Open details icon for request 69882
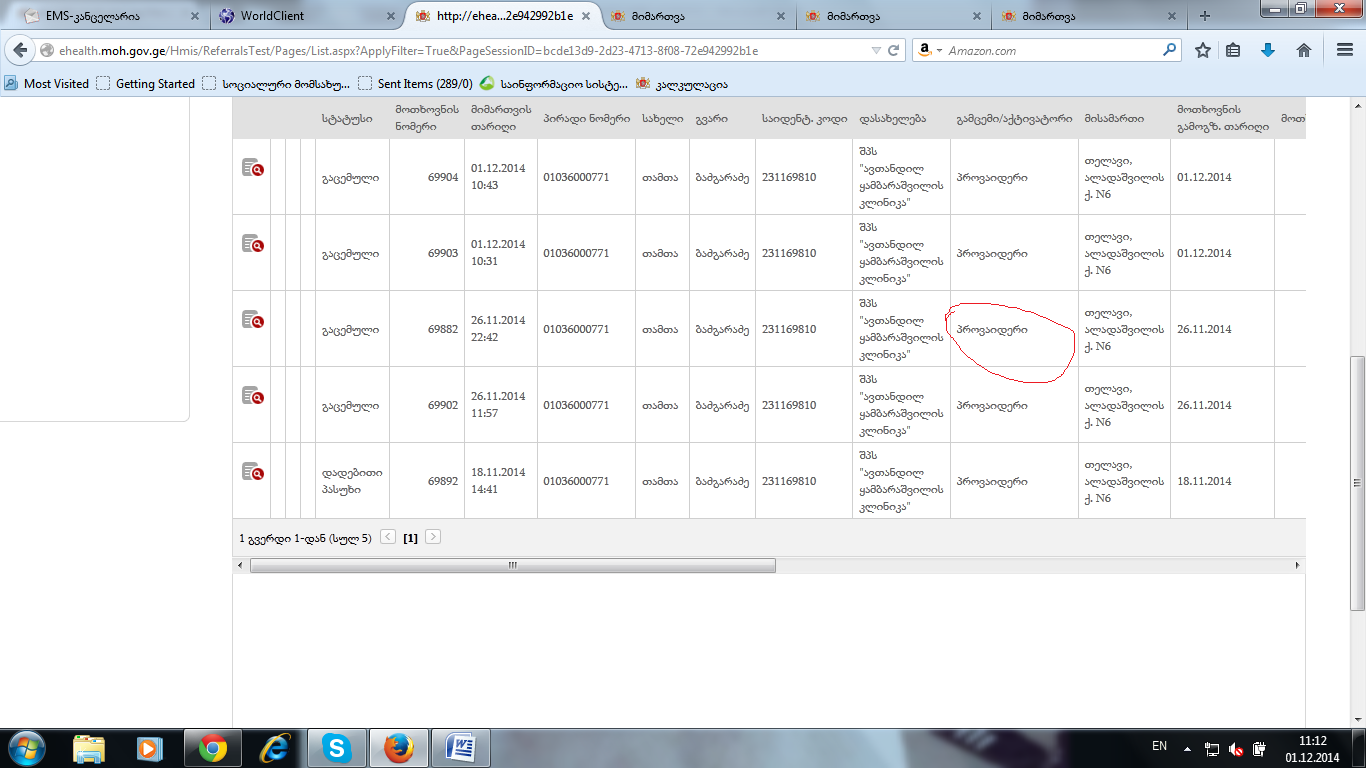The image size is (1366, 768). click(252, 320)
